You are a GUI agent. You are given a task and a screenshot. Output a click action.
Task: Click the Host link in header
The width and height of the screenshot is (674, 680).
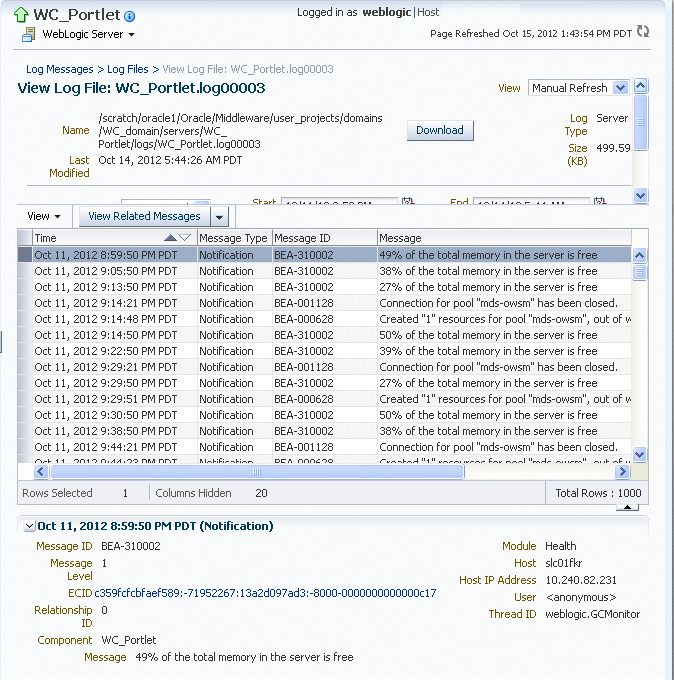pyautogui.click(x=428, y=12)
